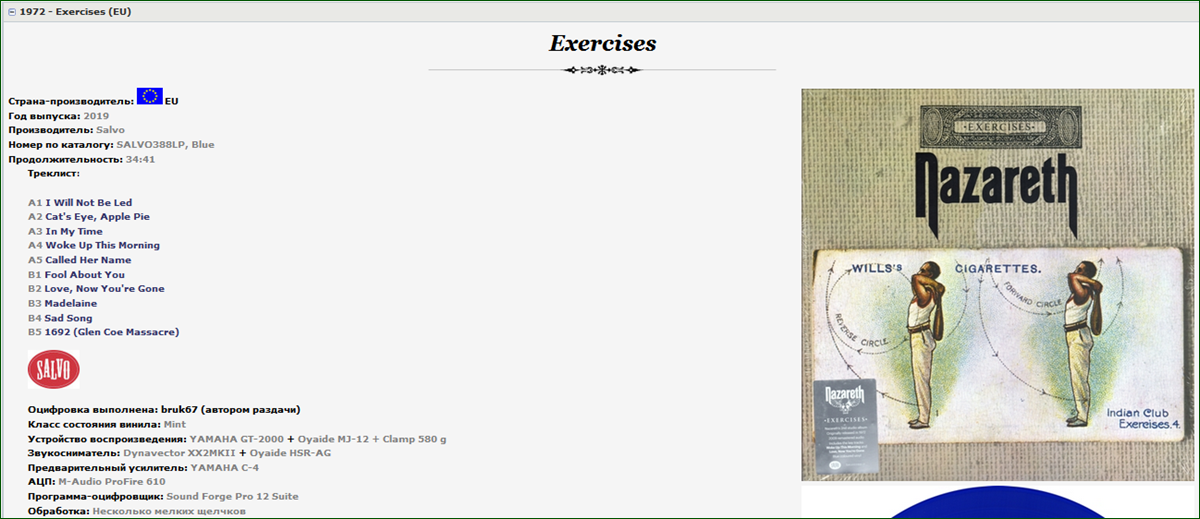Click software value Sound Forge Pro 12 Suite
Image resolution: width=1200 pixels, height=519 pixels.
[232, 496]
